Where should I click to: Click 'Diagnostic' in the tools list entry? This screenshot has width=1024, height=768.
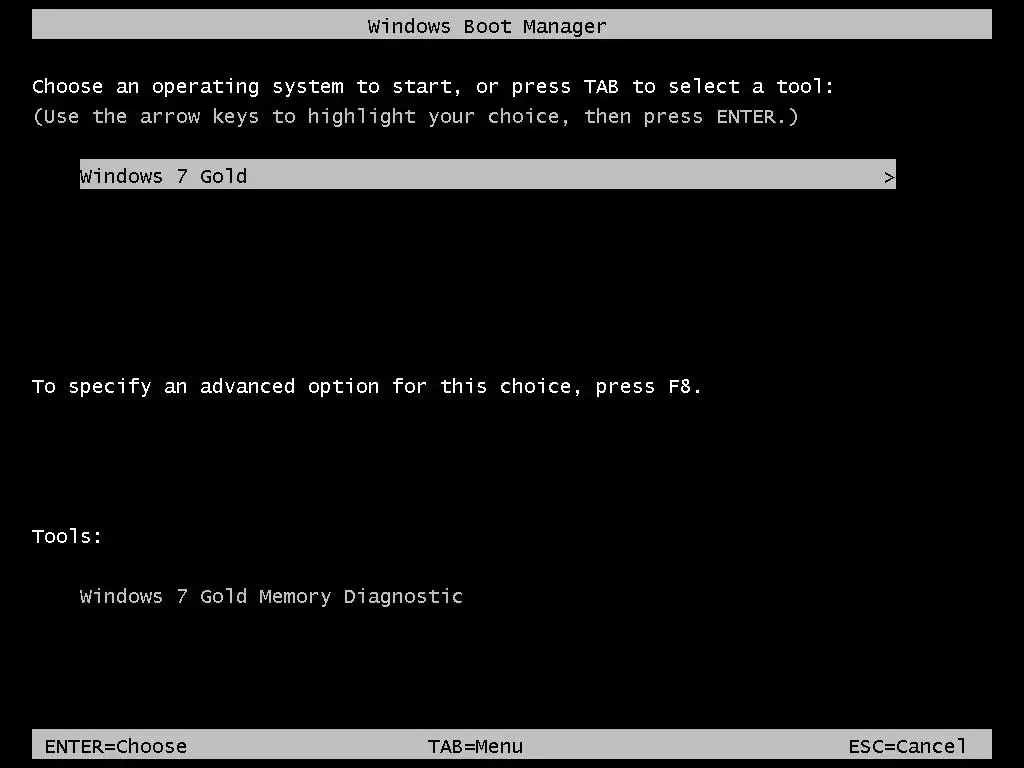coord(403,597)
